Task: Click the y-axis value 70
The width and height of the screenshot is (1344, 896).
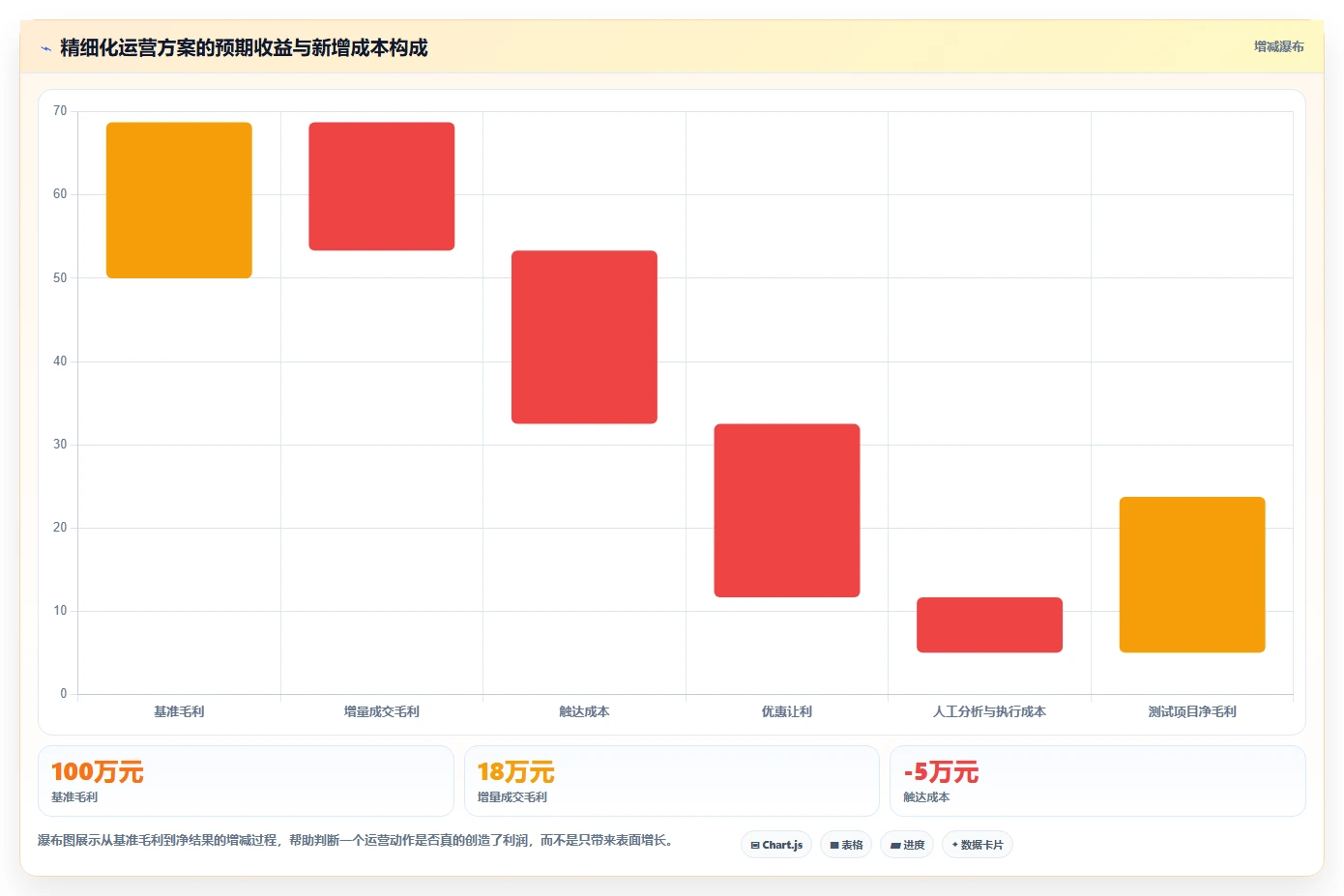Action: (x=60, y=111)
